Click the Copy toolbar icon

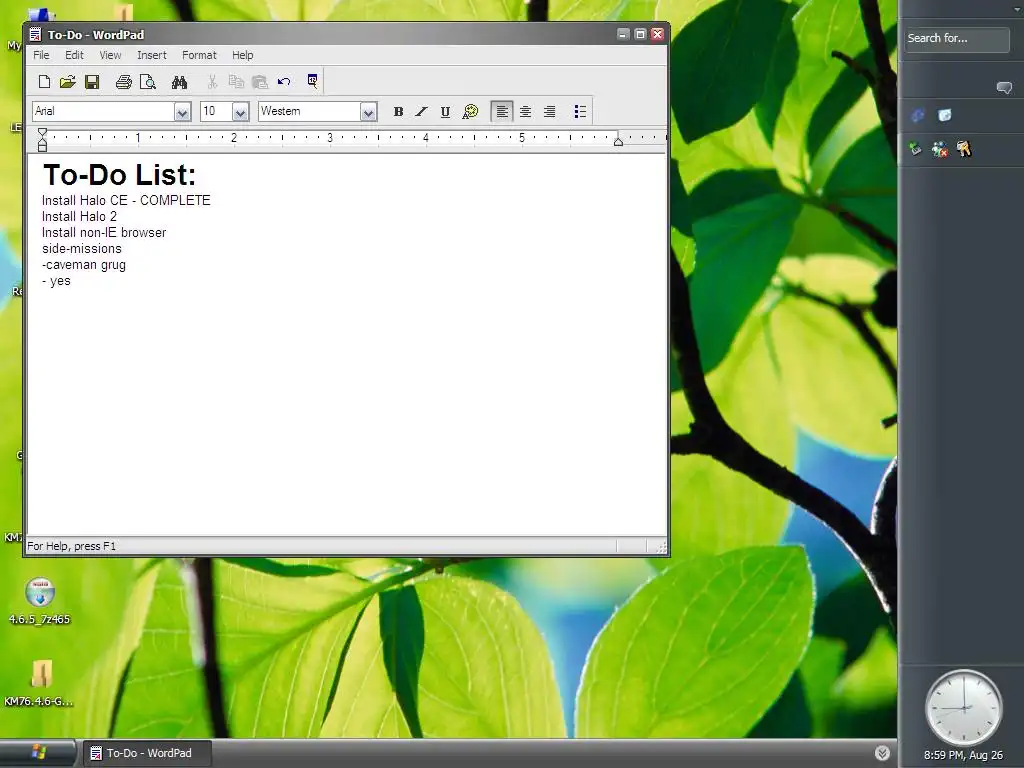pyautogui.click(x=236, y=82)
